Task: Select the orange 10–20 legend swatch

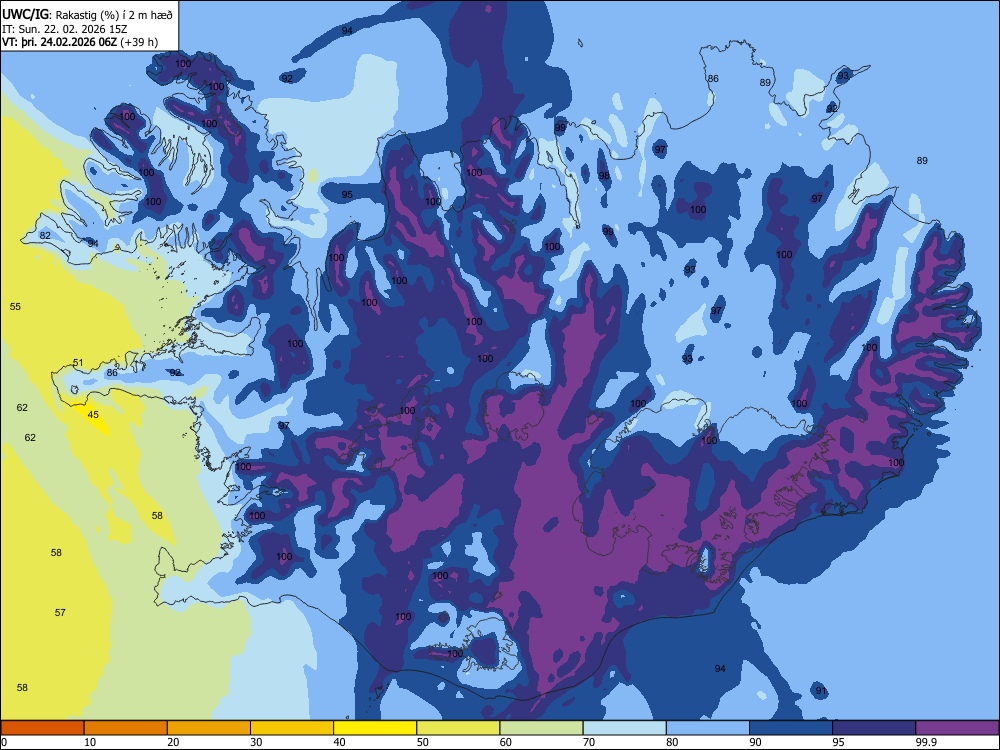Action: tap(126, 728)
